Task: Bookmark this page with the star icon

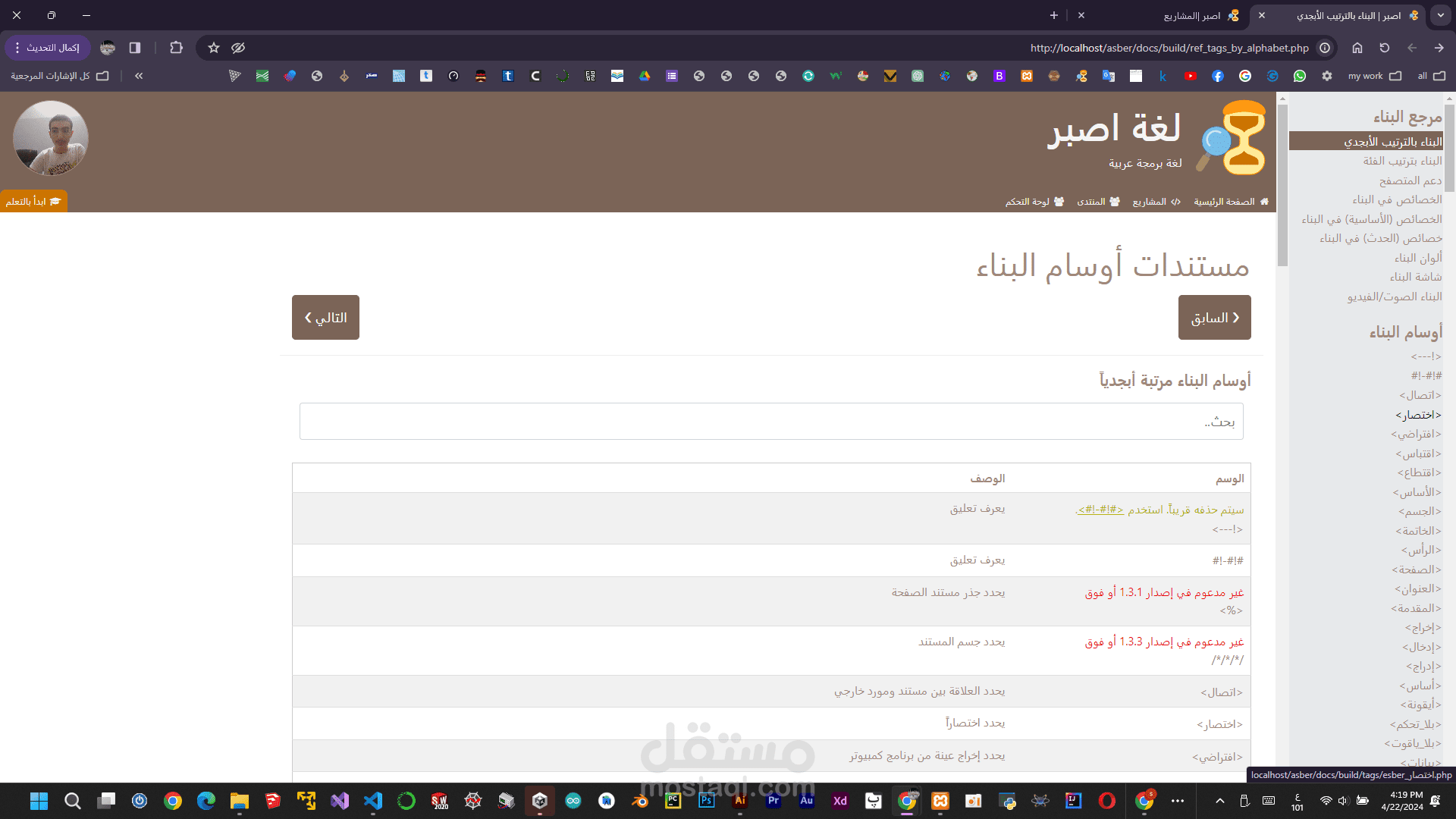Action: click(x=214, y=48)
